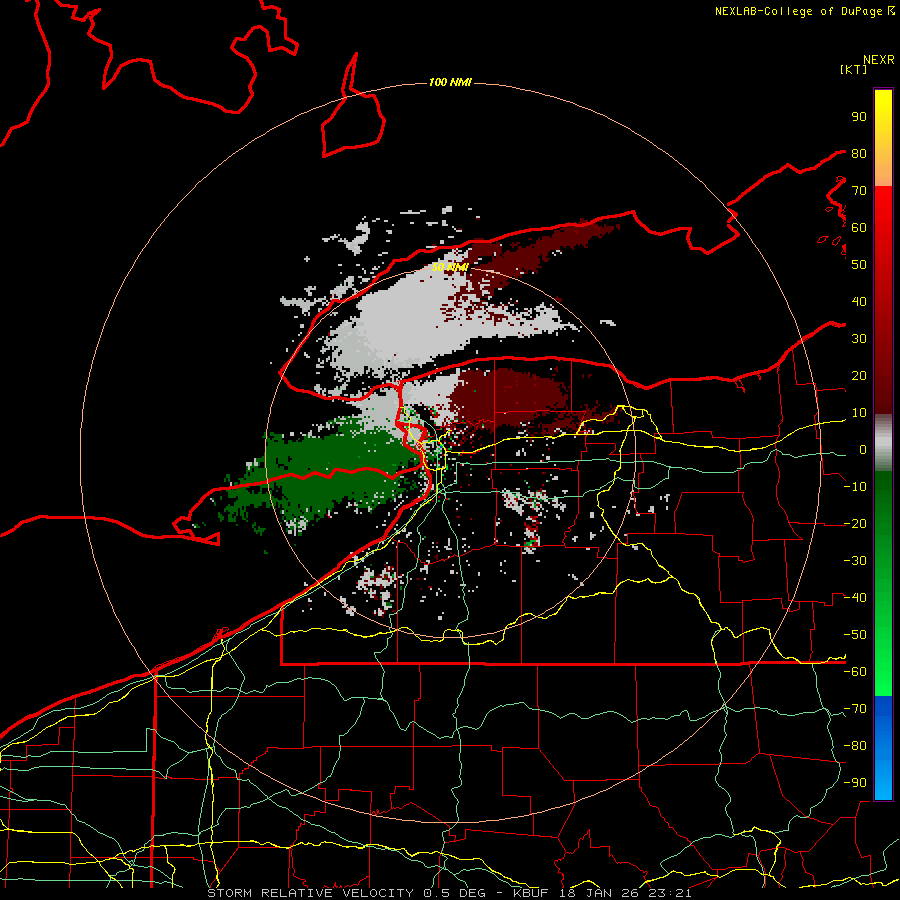Select the -40 knots scale label

[855, 598]
